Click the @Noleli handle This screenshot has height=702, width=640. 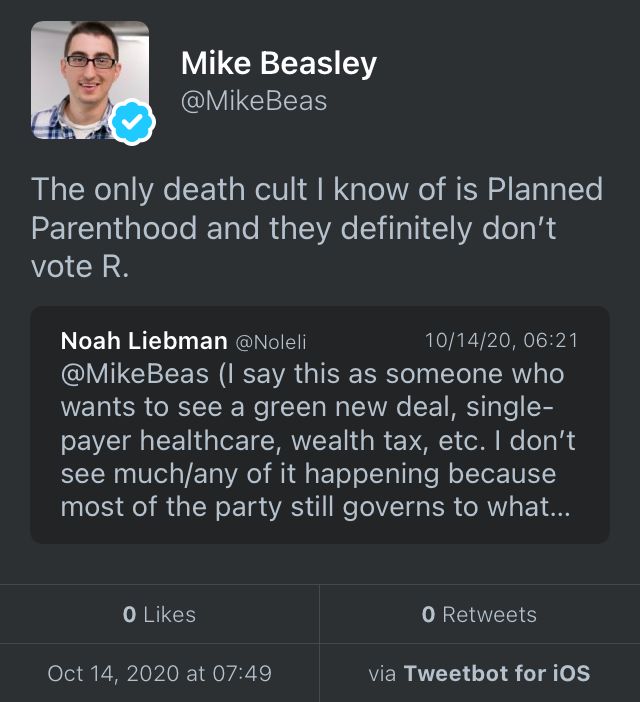(271, 342)
